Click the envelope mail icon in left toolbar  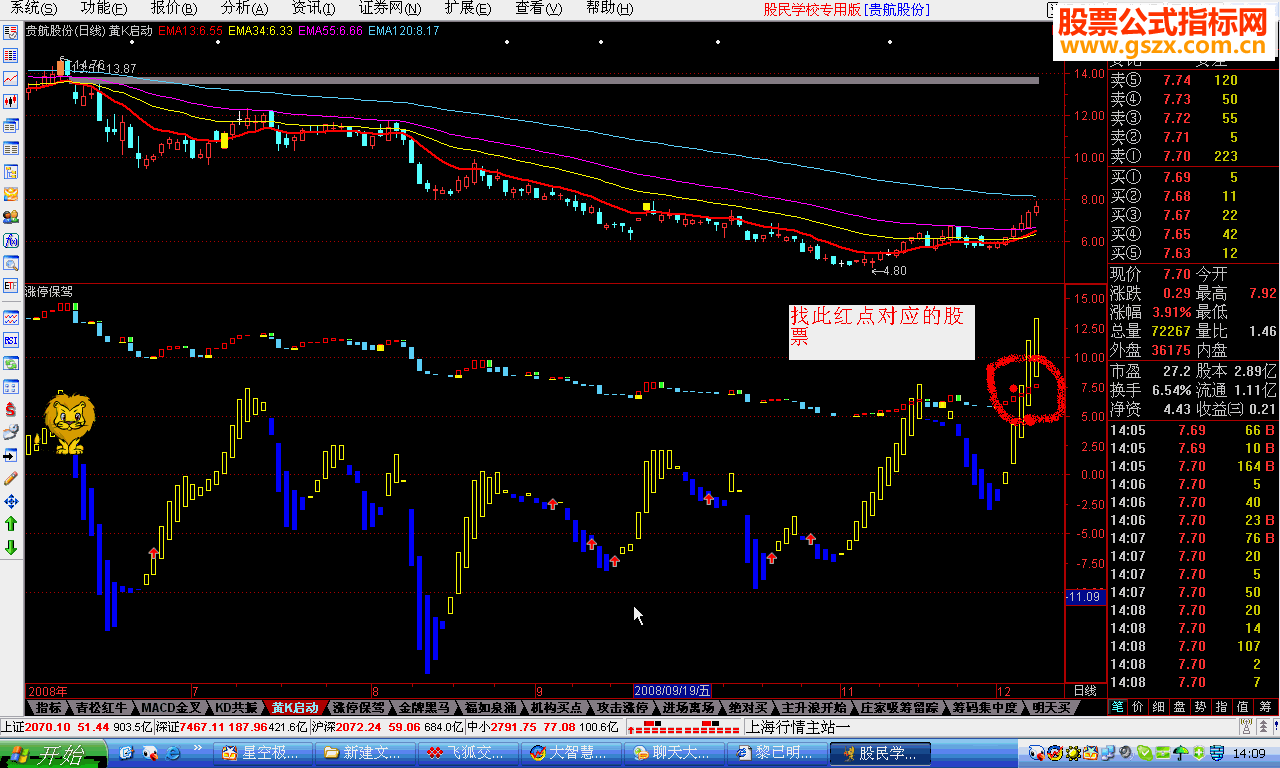click(11, 194)
